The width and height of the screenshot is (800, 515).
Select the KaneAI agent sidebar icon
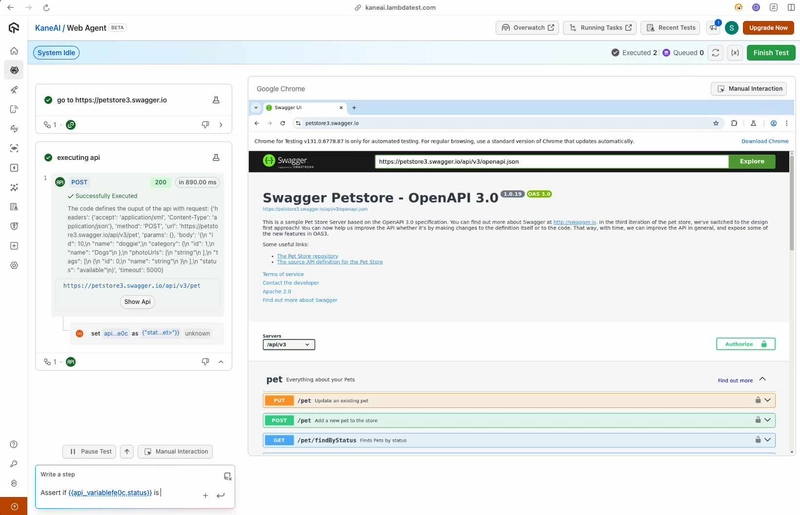click(x=14, y=70)
